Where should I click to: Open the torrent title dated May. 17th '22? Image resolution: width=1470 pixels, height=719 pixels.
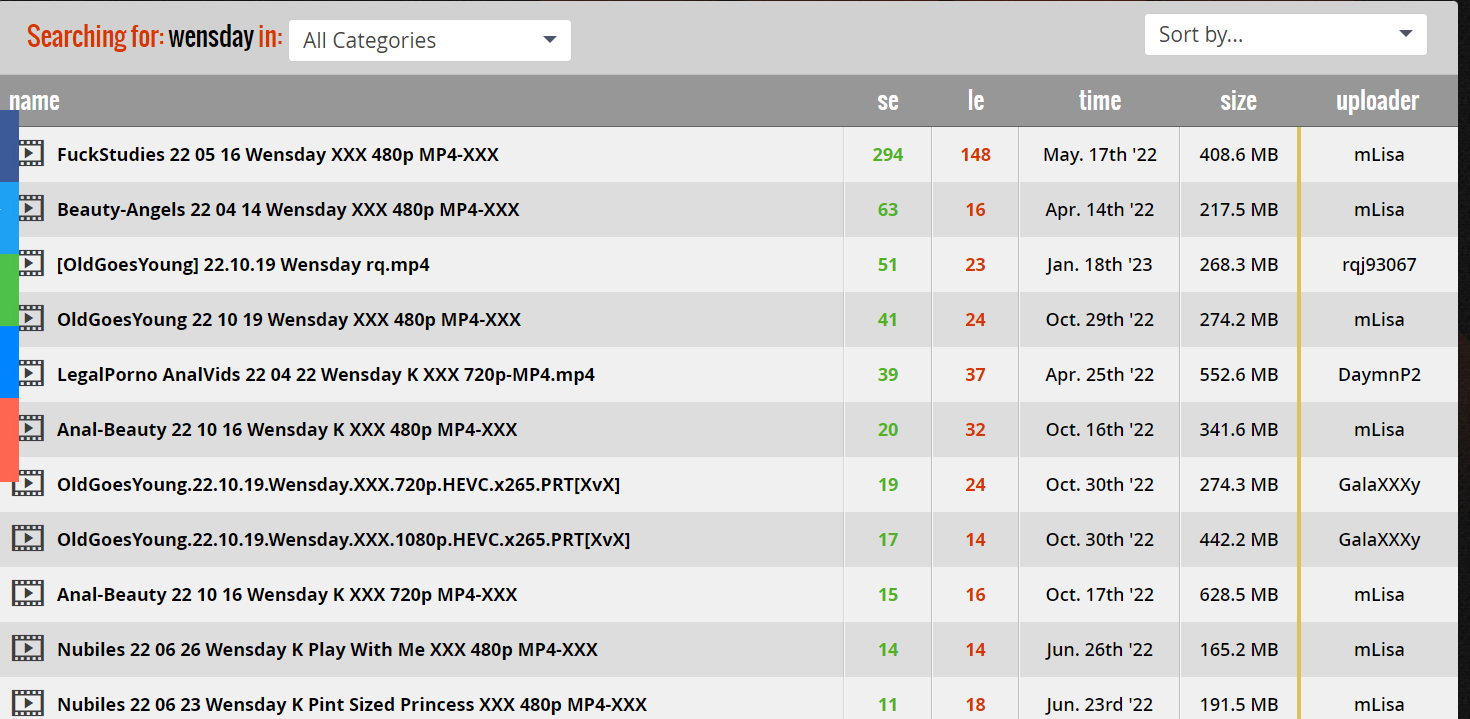(x=278, y=155)
